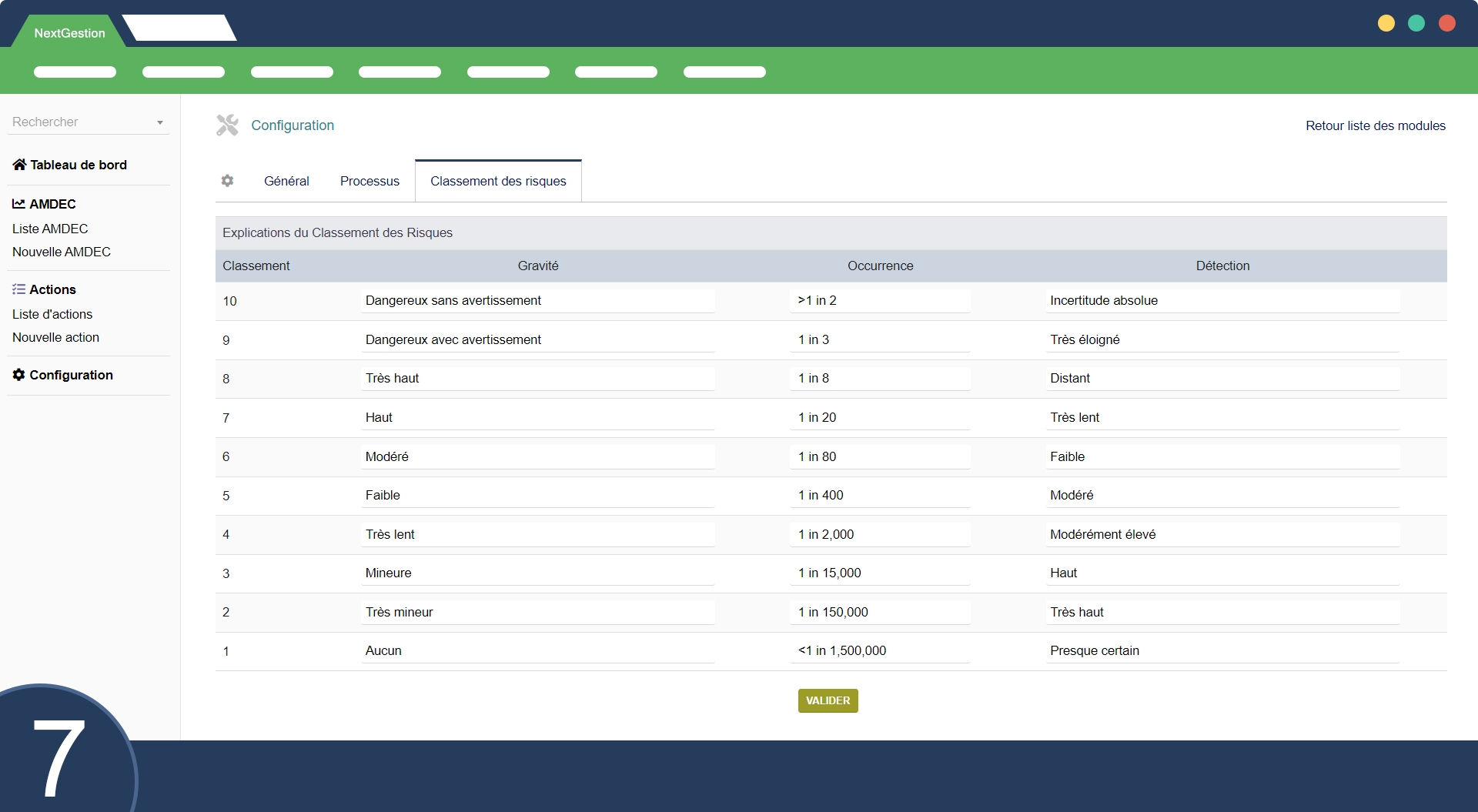1478x812 pixels.
Task: Click the '1 in 2,000' occurrence field
Action: (879, 534)
